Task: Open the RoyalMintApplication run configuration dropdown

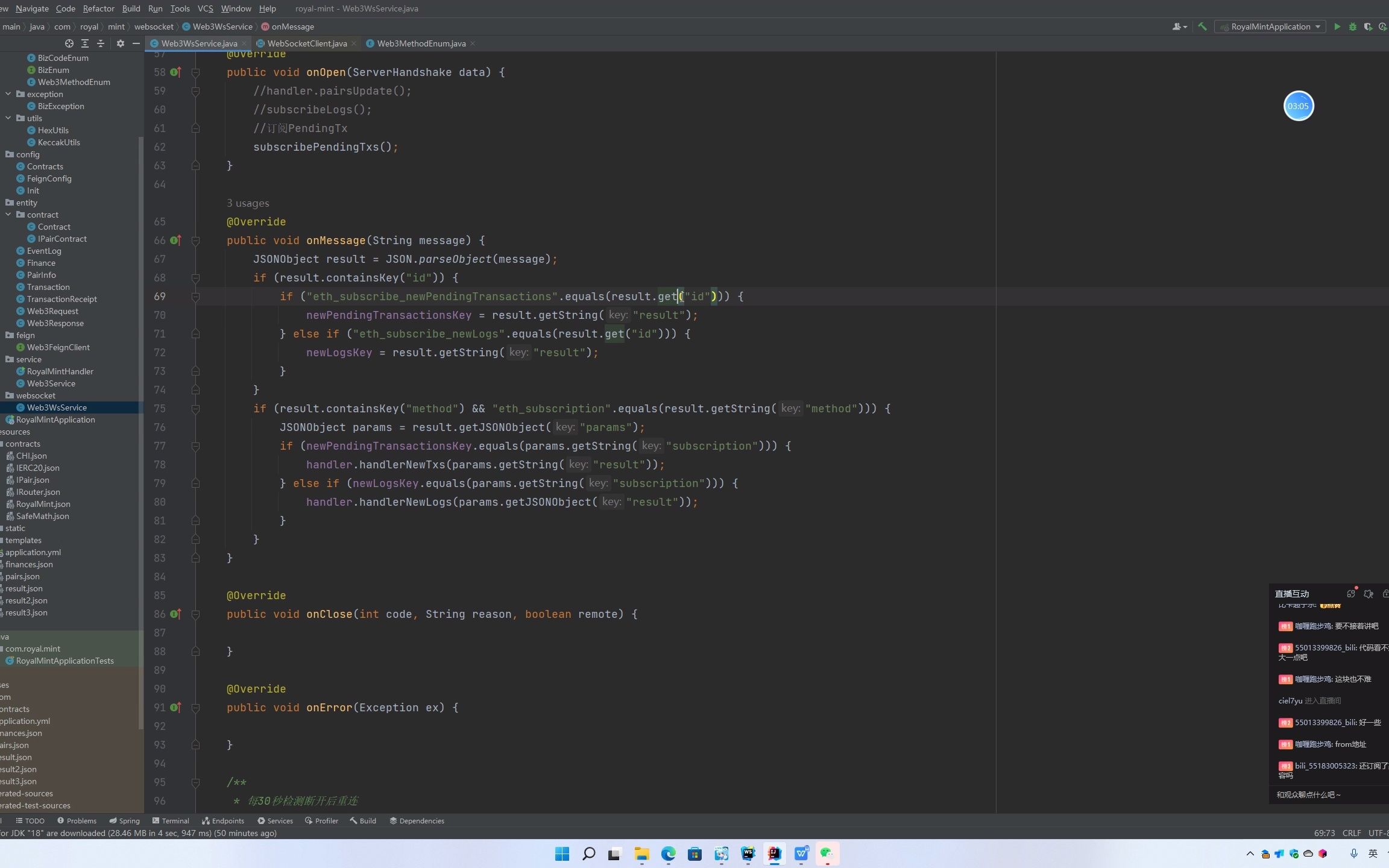Action: [1270, 27]
